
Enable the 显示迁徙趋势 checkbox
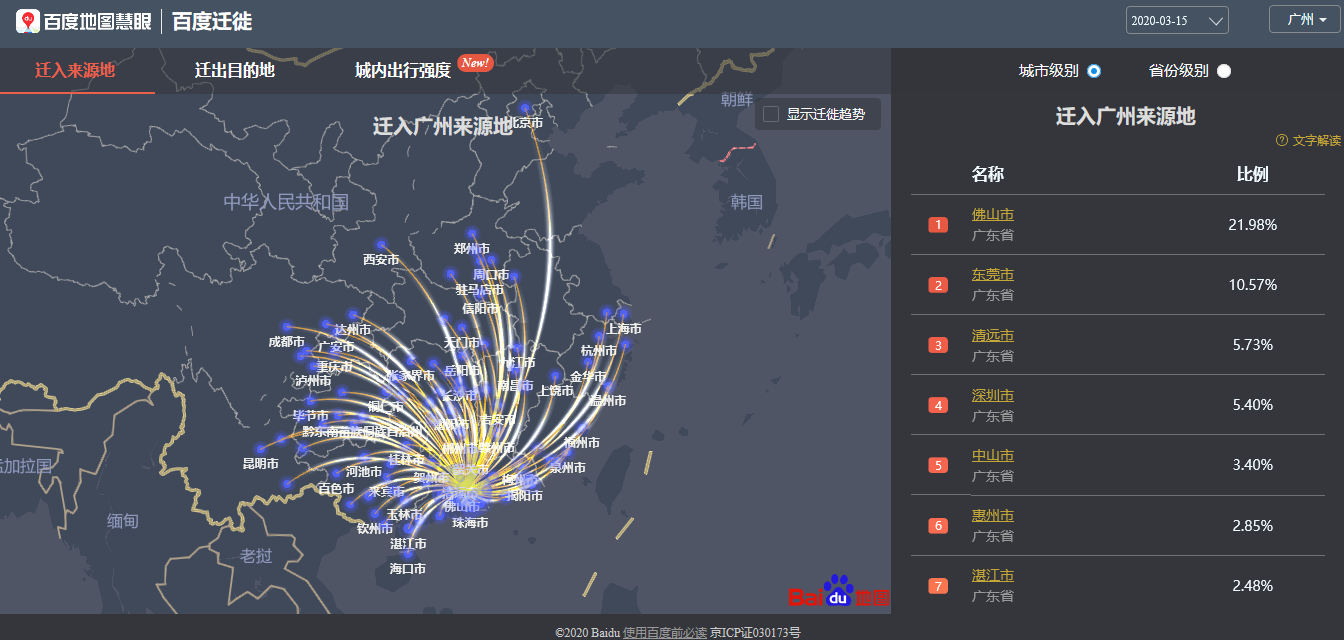[x=770, y=113]
